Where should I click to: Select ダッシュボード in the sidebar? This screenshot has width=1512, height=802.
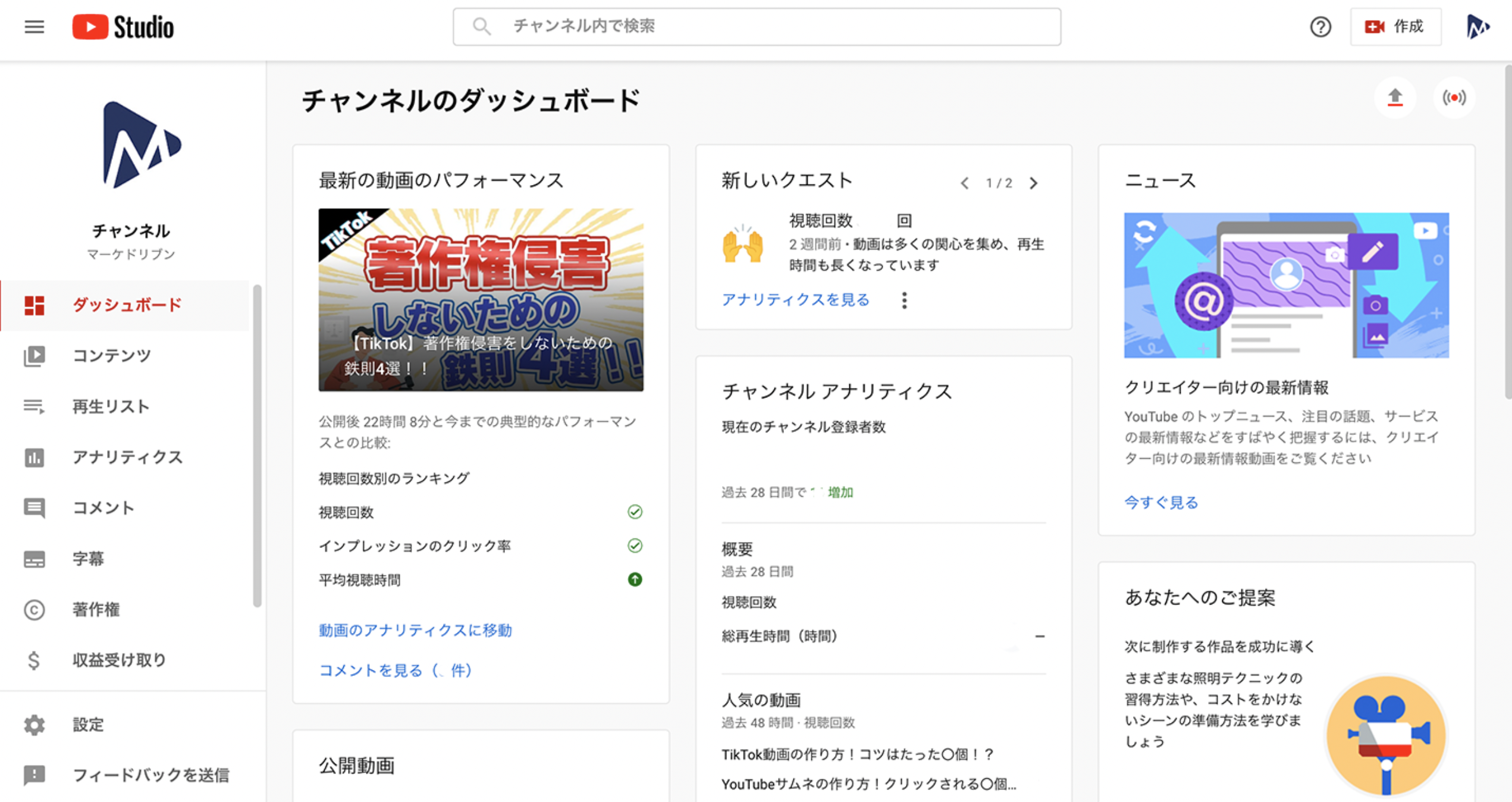click(125, 305)
